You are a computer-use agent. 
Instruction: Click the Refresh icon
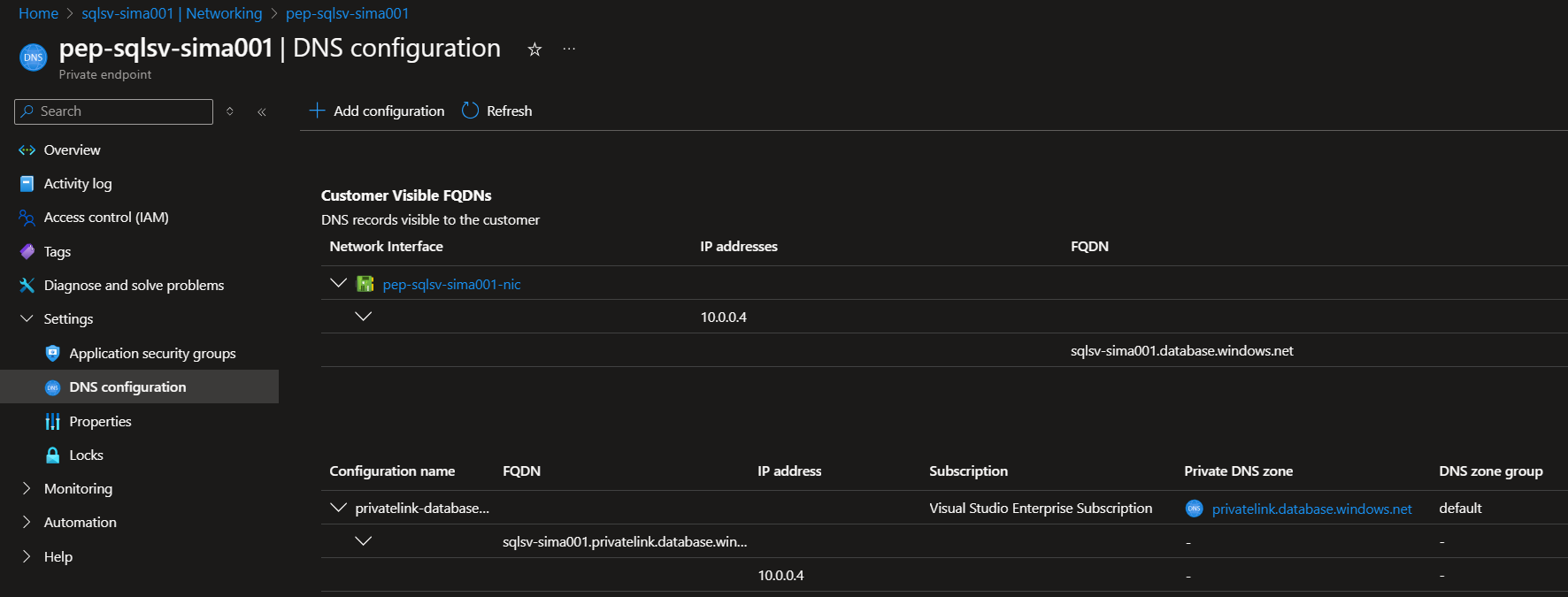point(471,111)
